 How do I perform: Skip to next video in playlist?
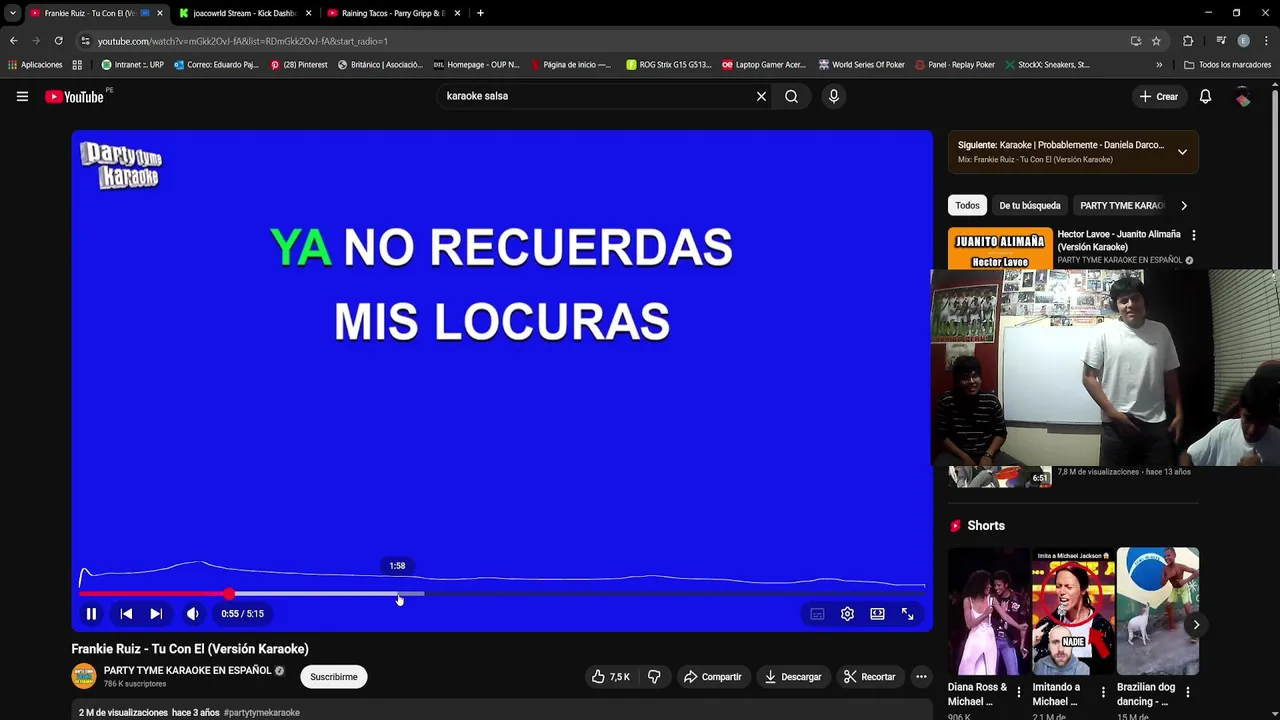(x=156, y=614)
